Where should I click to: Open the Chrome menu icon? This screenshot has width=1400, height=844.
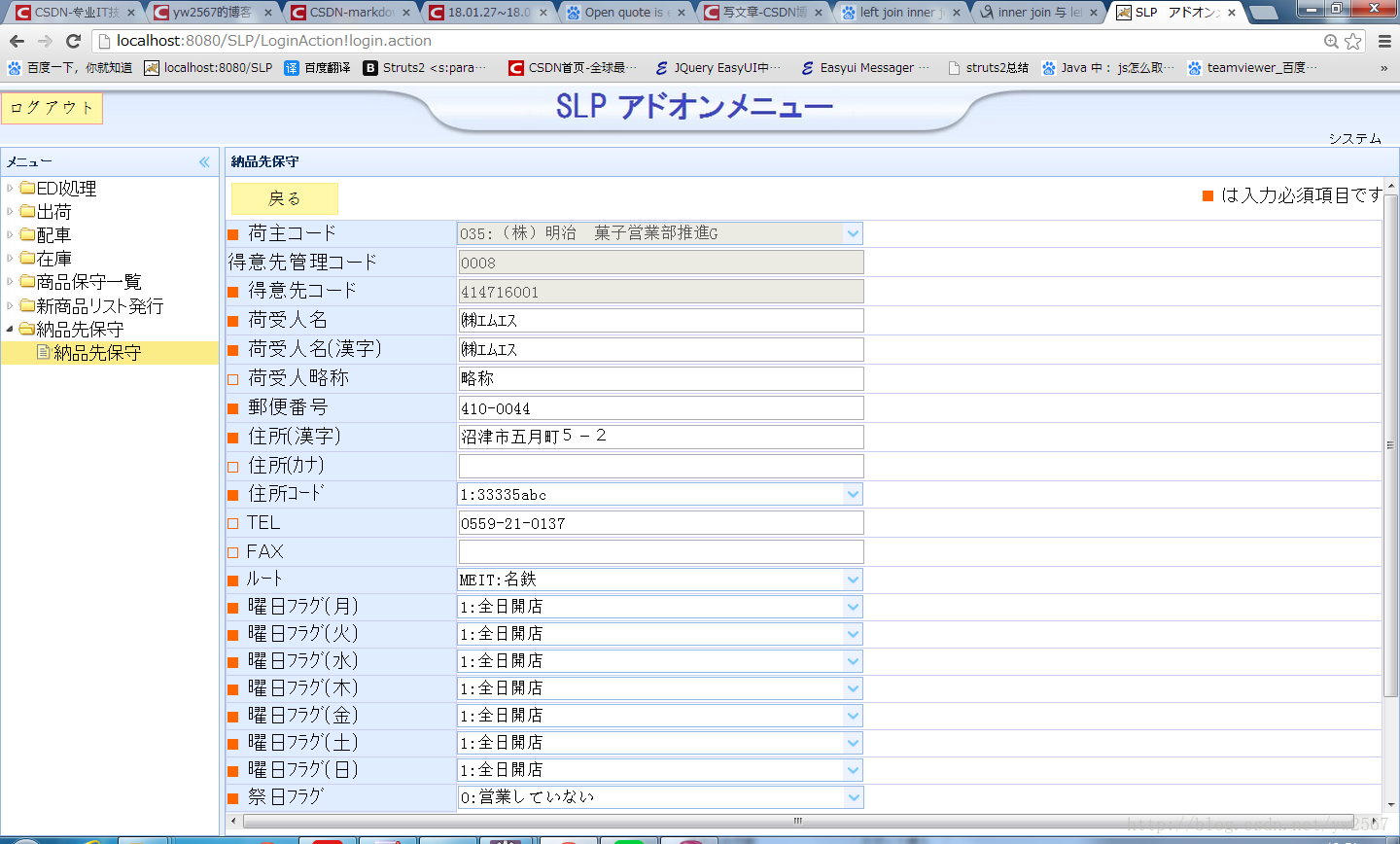1384,41
